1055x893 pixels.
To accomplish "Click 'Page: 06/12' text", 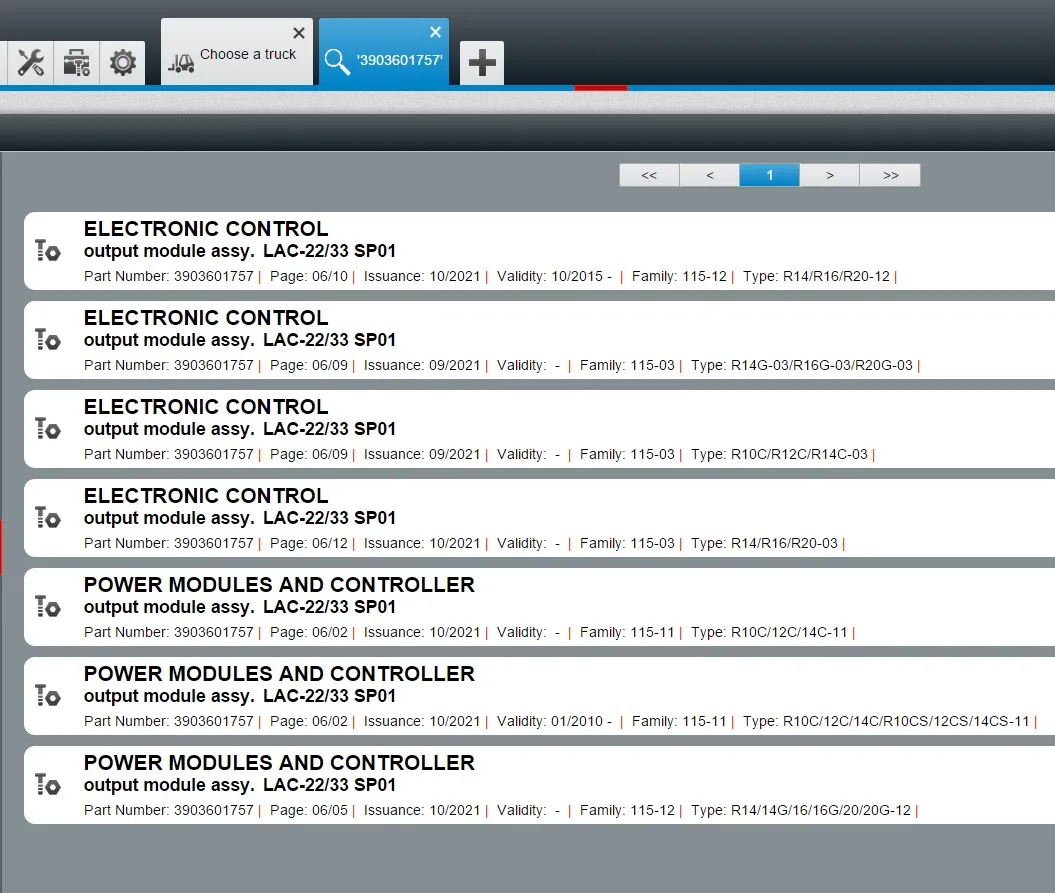I will [309, 543].
